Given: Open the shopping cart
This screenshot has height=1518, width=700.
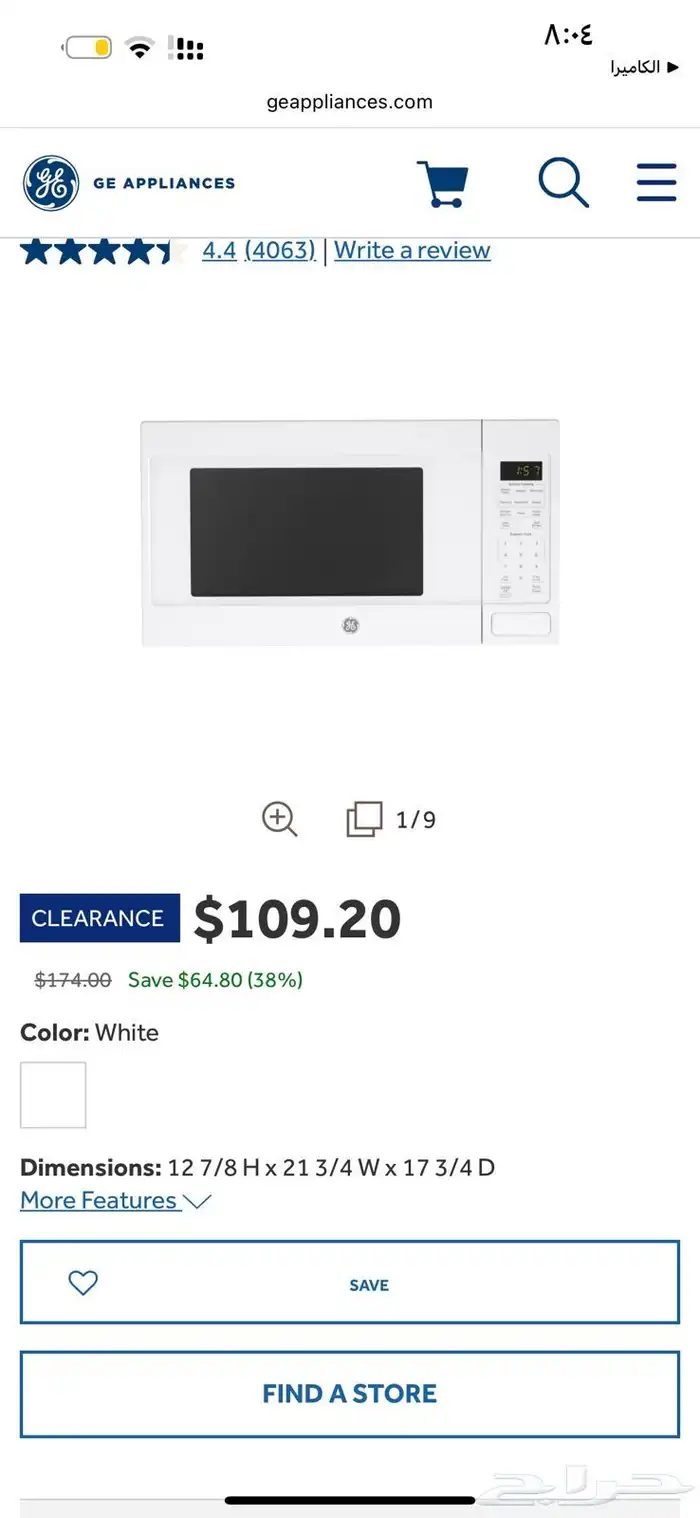Looking at the screenshot, I should tap(442, 183).
